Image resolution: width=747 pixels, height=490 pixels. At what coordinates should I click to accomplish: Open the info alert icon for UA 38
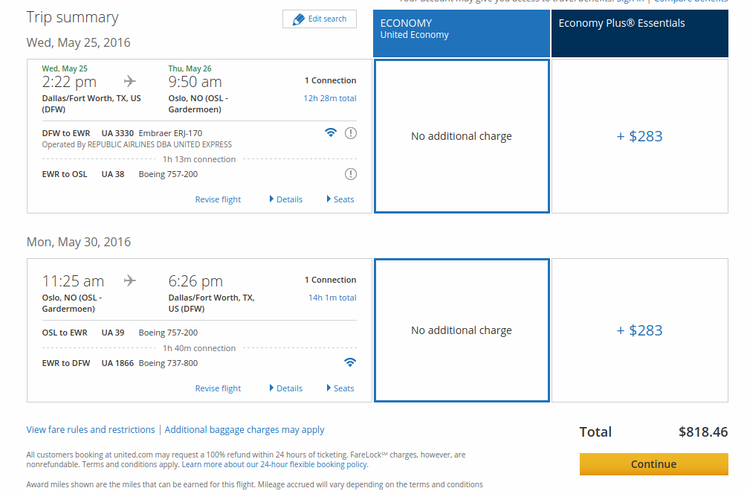coord(351,174)
